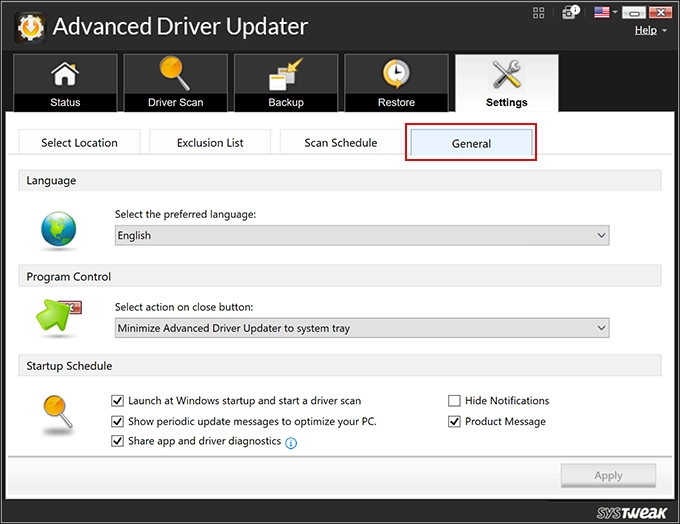Open the preferred language English dropdown

coord(362,235)
